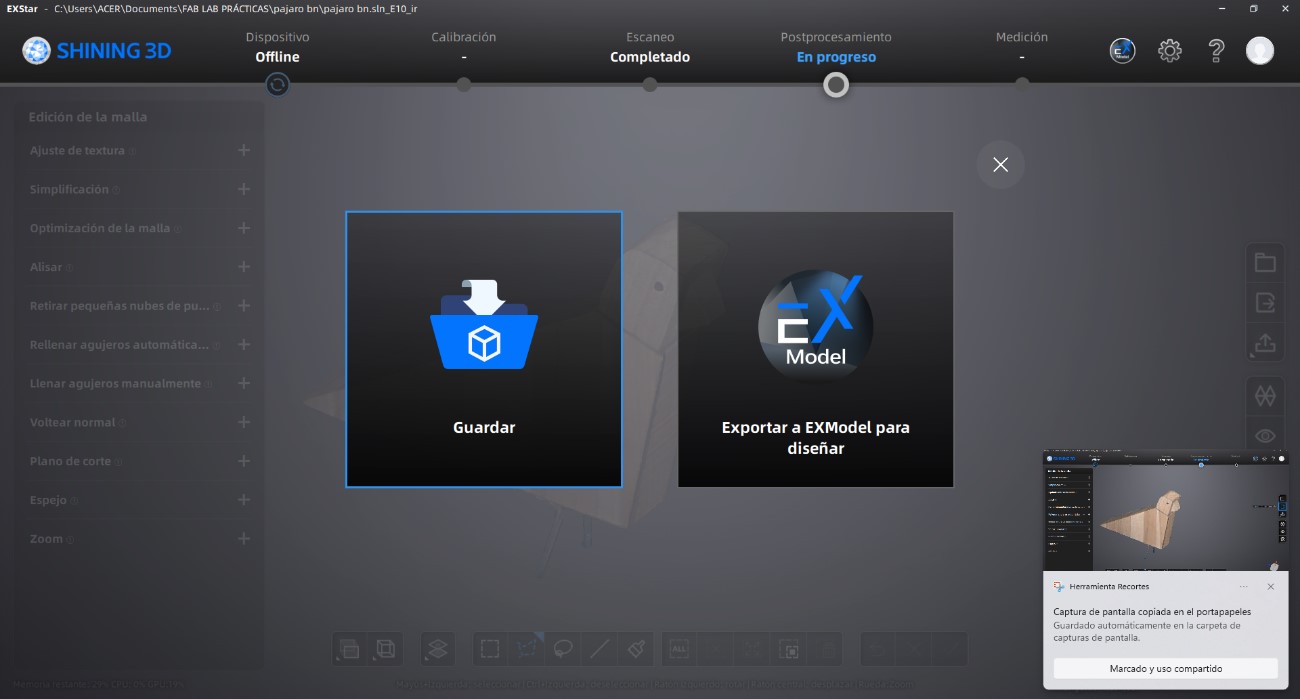Expand Rellenar agujeros automáticamente section

point(244,344)
